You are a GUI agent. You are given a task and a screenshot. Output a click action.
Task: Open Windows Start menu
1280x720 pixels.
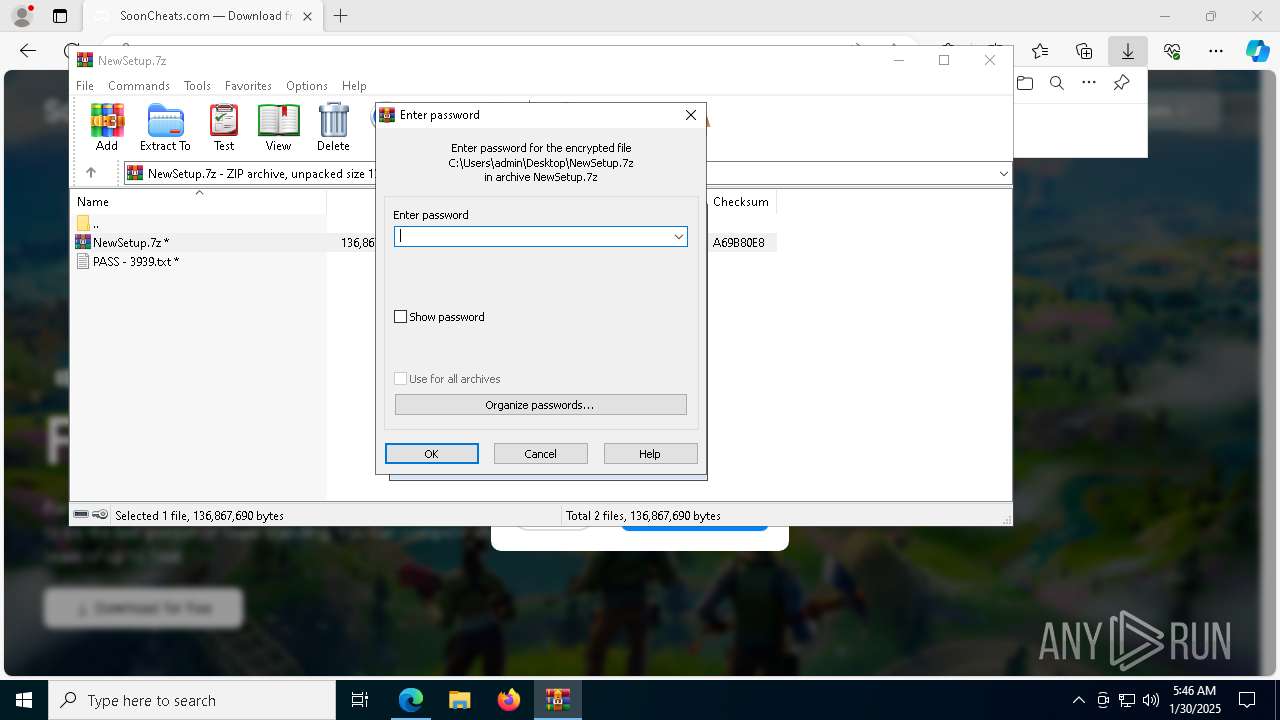tap(24, 700)
